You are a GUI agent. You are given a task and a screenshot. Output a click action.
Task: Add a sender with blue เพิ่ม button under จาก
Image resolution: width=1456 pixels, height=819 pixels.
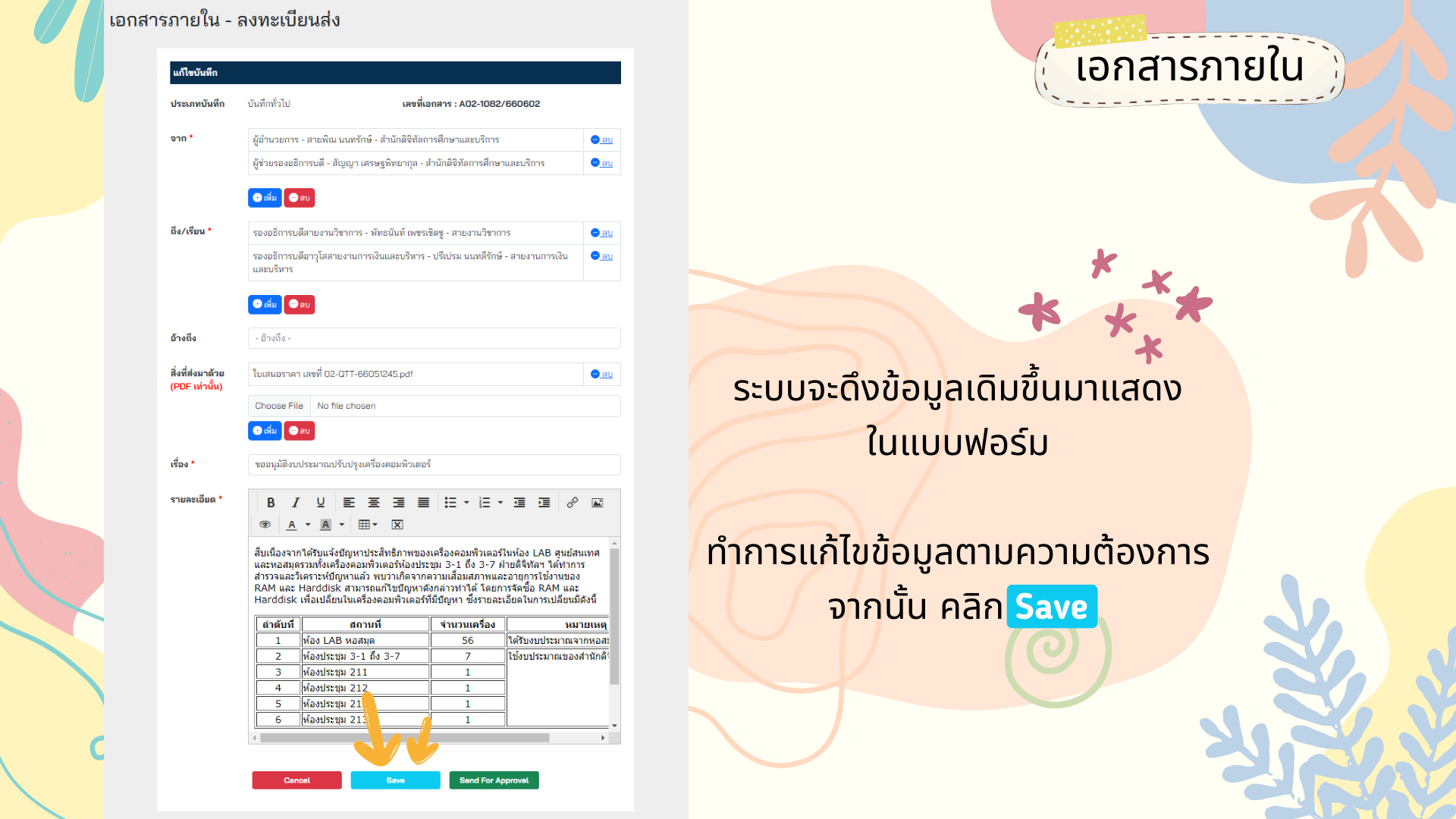265,198
